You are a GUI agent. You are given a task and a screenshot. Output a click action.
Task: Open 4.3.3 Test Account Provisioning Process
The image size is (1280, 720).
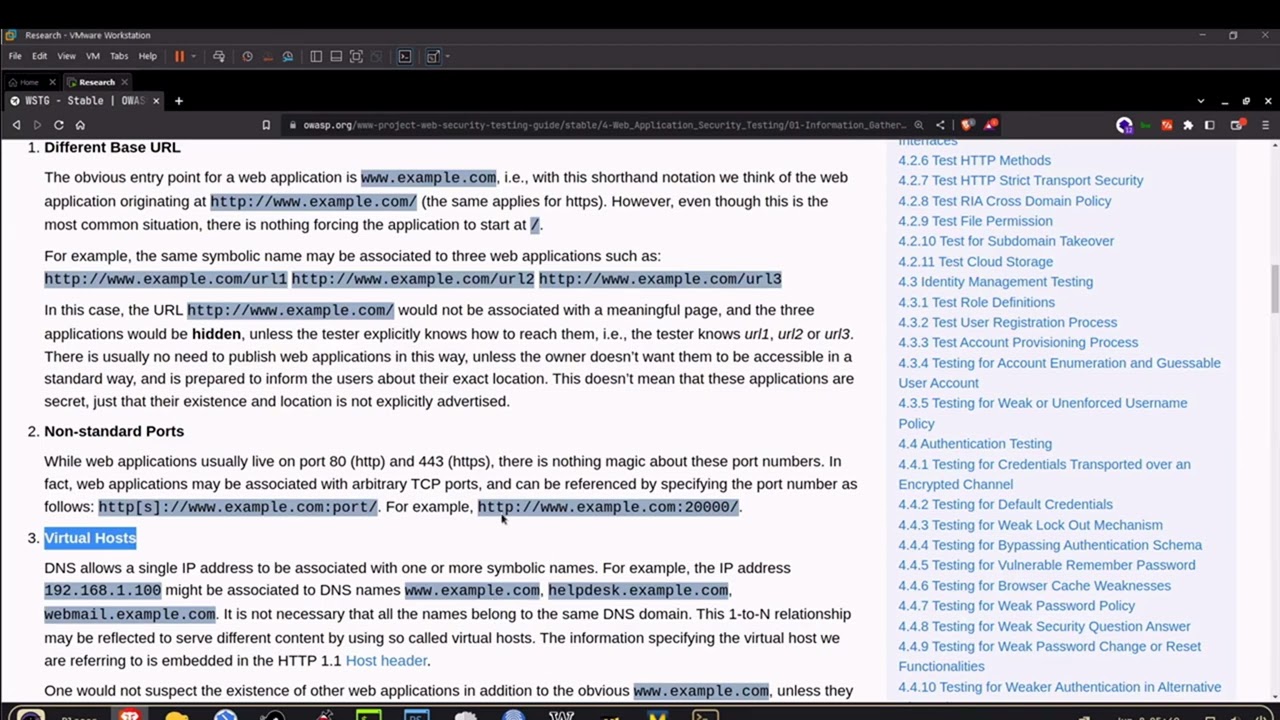[1018, 342]
